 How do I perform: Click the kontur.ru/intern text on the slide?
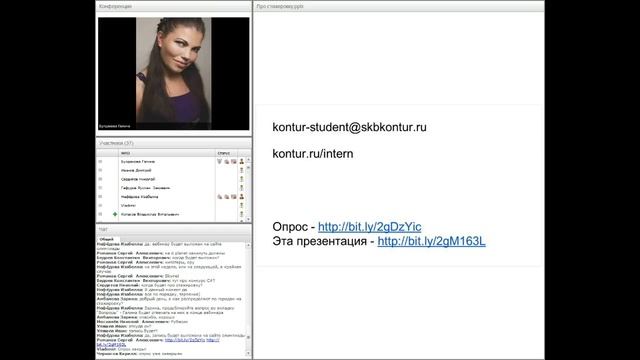click(313, 154)
